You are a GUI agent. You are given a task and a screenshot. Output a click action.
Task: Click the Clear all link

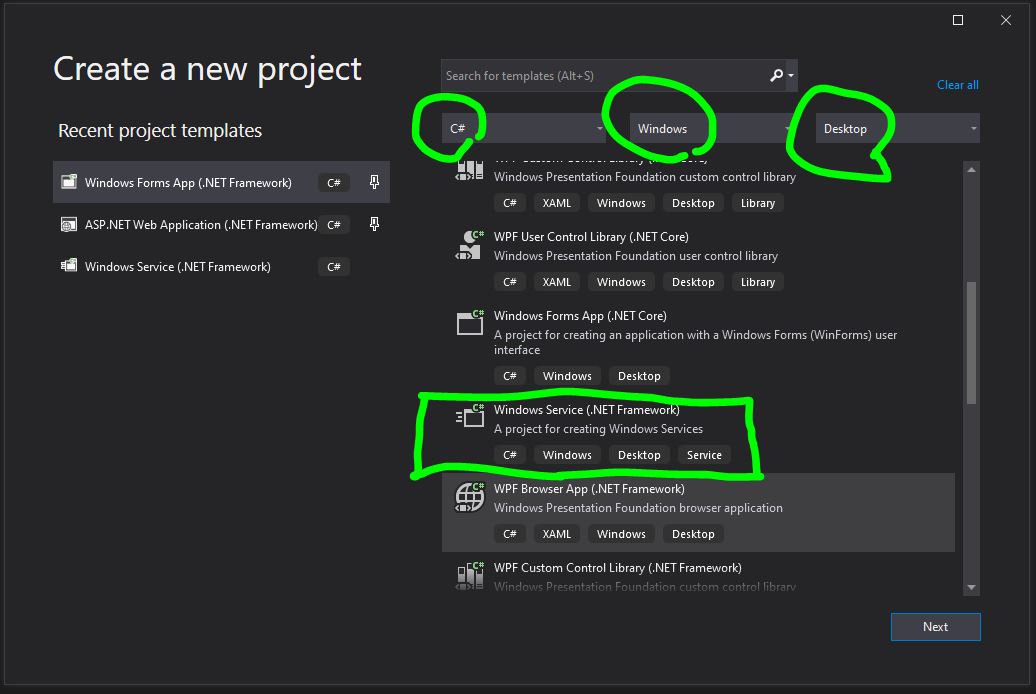957,85
